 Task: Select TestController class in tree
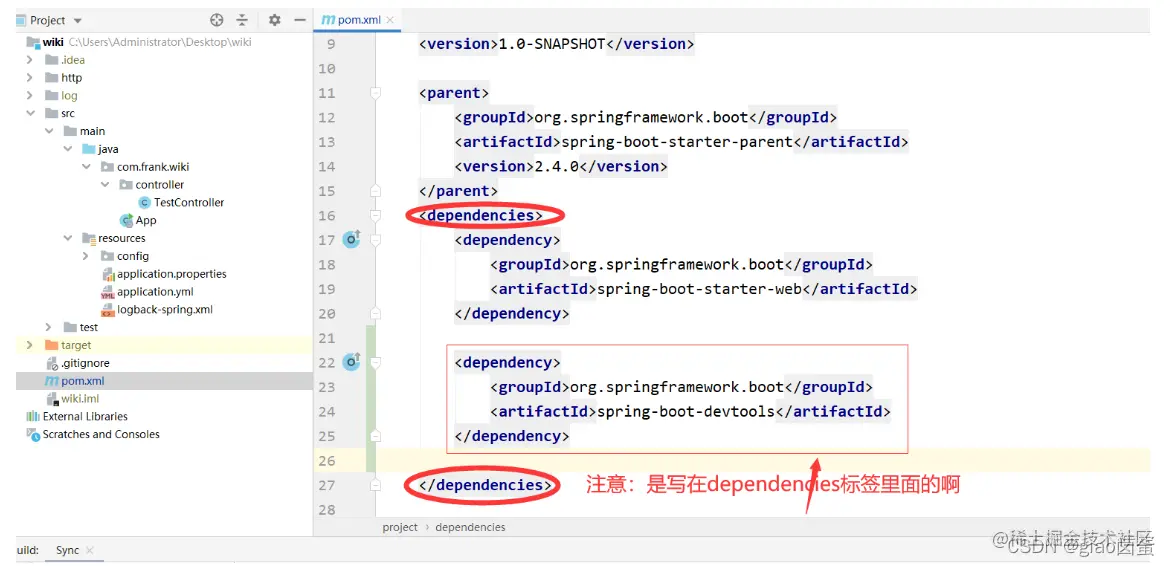point(189,202)
